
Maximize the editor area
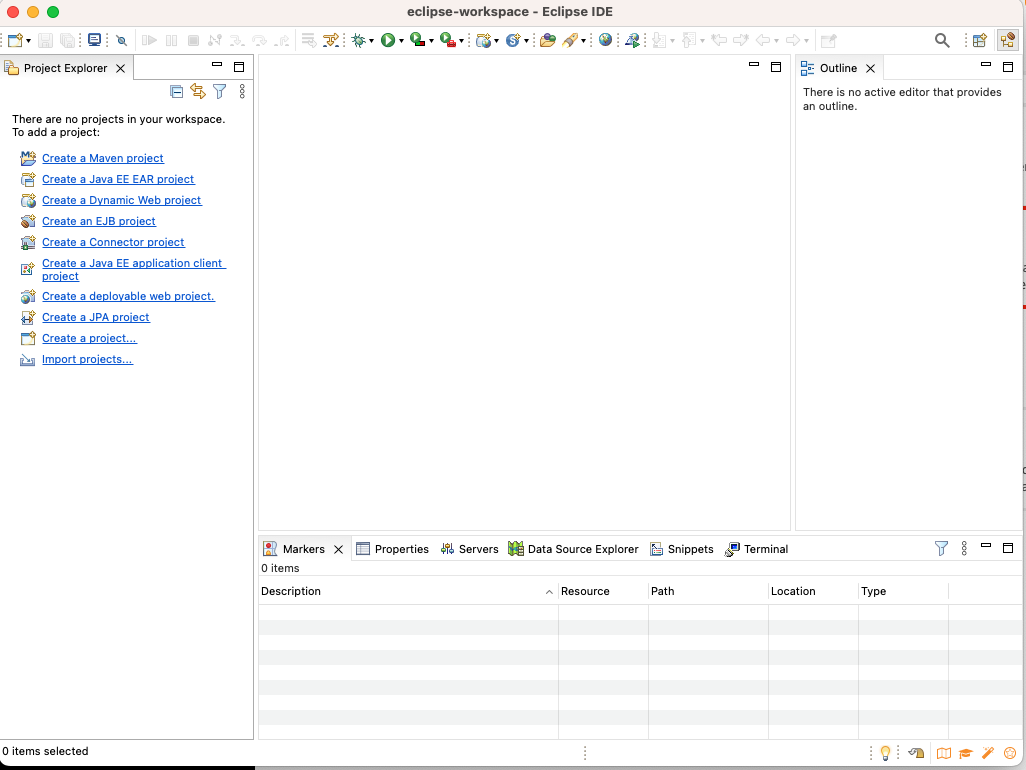(776, 67)
